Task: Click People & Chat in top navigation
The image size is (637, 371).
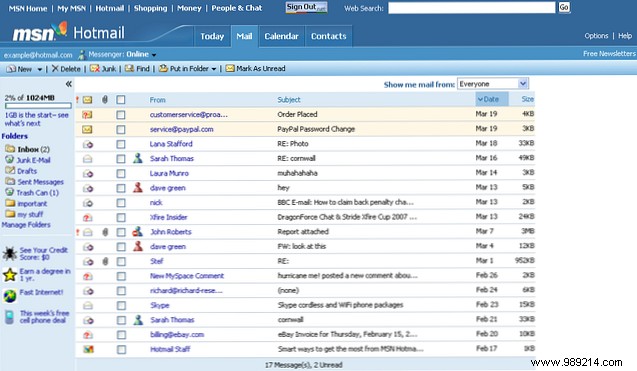Action: pyautogui.click(x=236, y=8)
